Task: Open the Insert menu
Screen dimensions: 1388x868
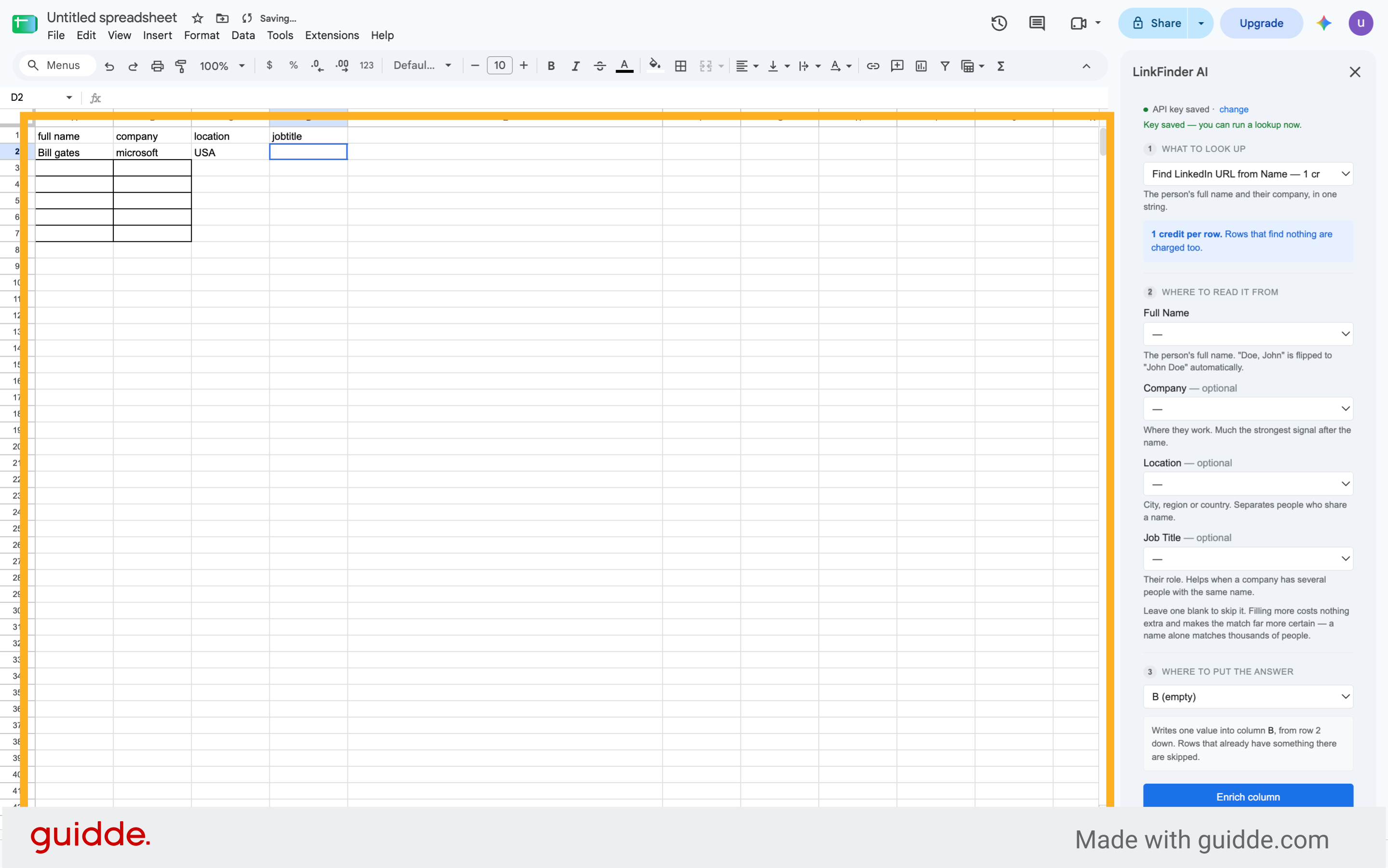Action: [x=157, y=35]
